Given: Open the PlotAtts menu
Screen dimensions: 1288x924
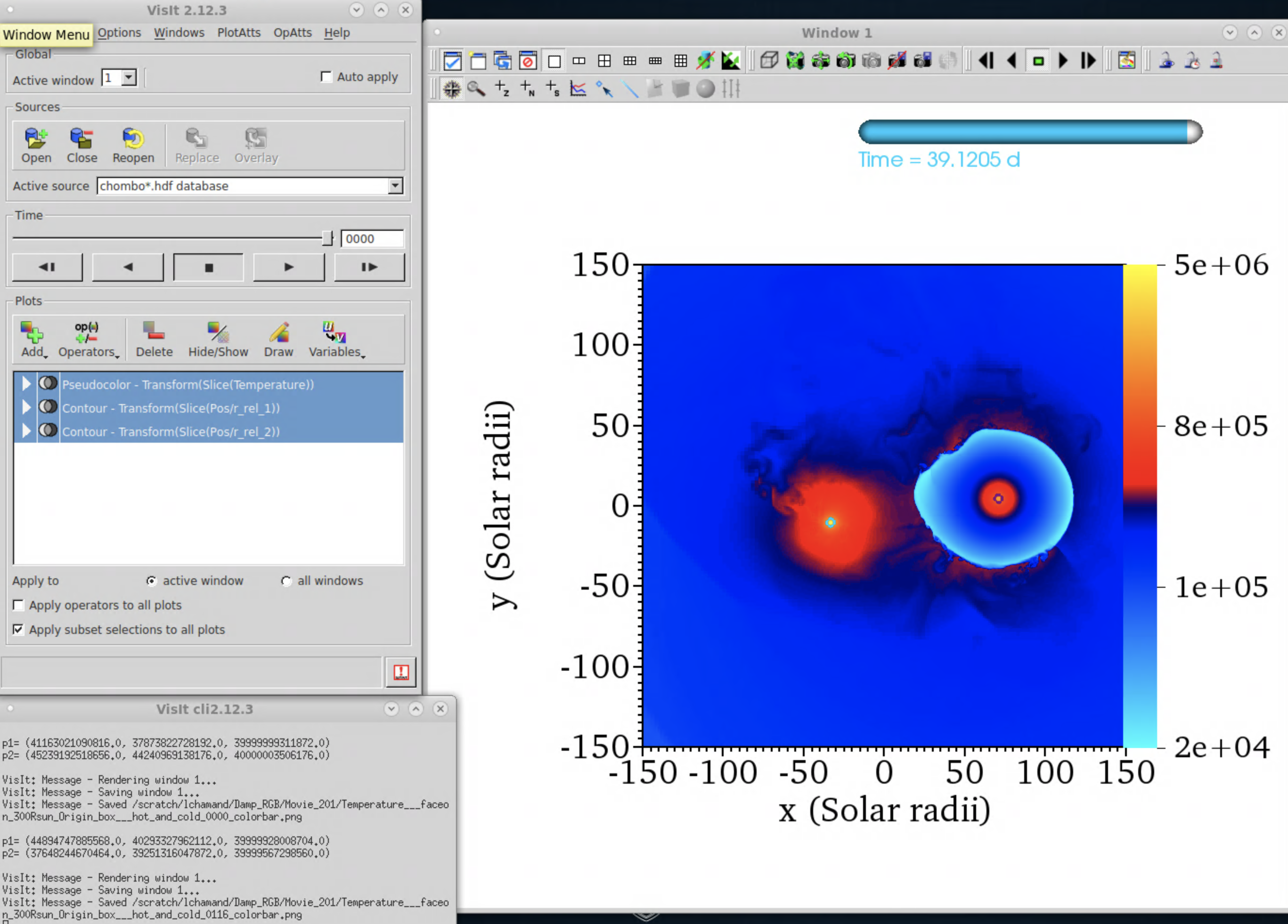Looking at the screenshot, I should coord(238,33).
